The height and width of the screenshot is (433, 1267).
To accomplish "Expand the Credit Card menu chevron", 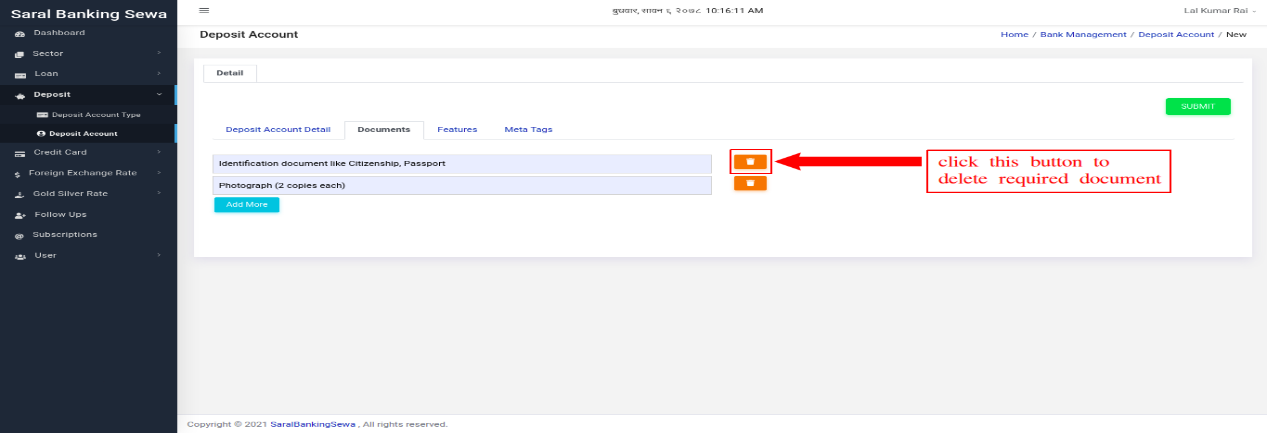I will tap(159, 152).
